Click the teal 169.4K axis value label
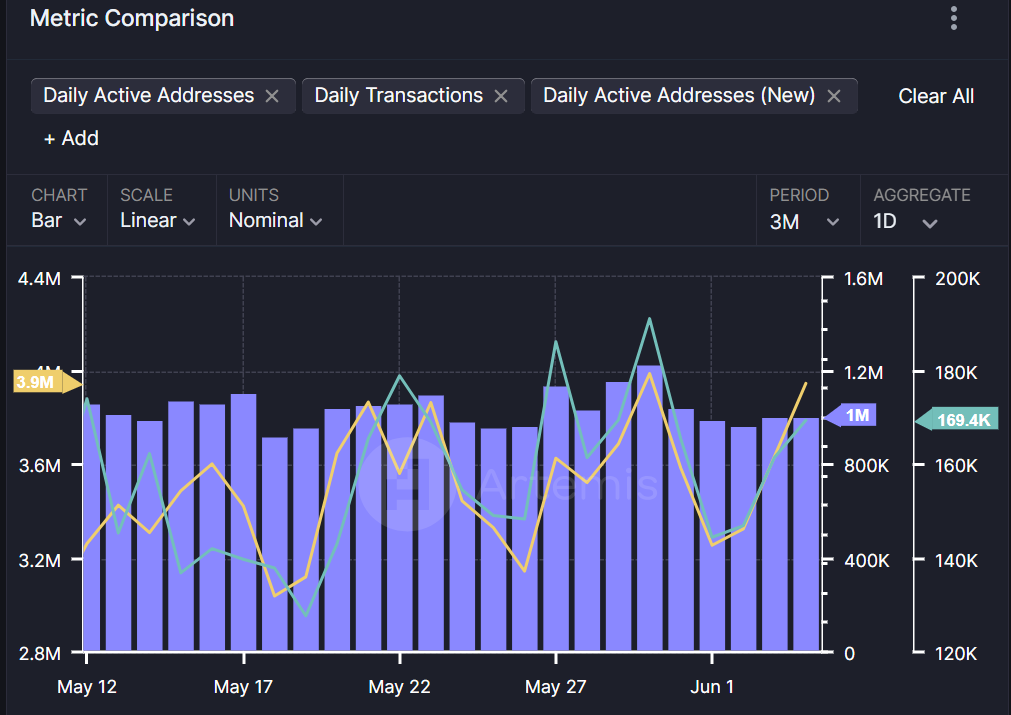The height and width of the screenshot is (715, 1011). click(961, 420)
